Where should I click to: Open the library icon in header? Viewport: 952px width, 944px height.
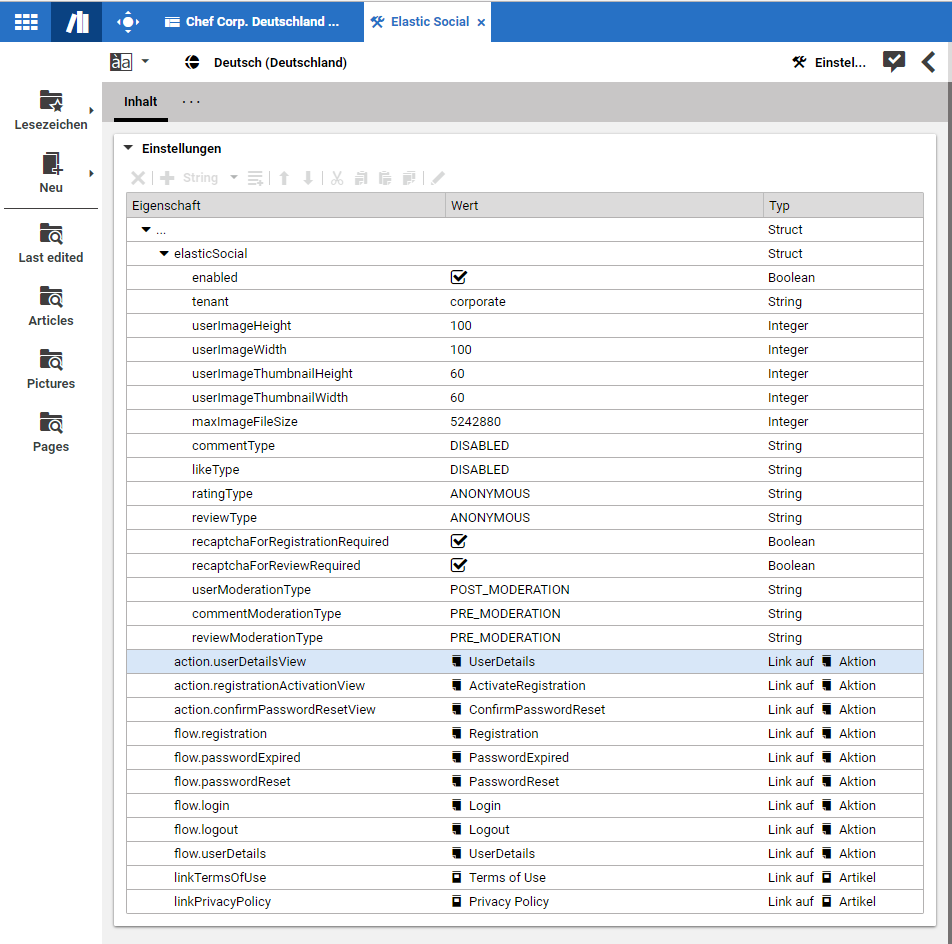[77, 21]
